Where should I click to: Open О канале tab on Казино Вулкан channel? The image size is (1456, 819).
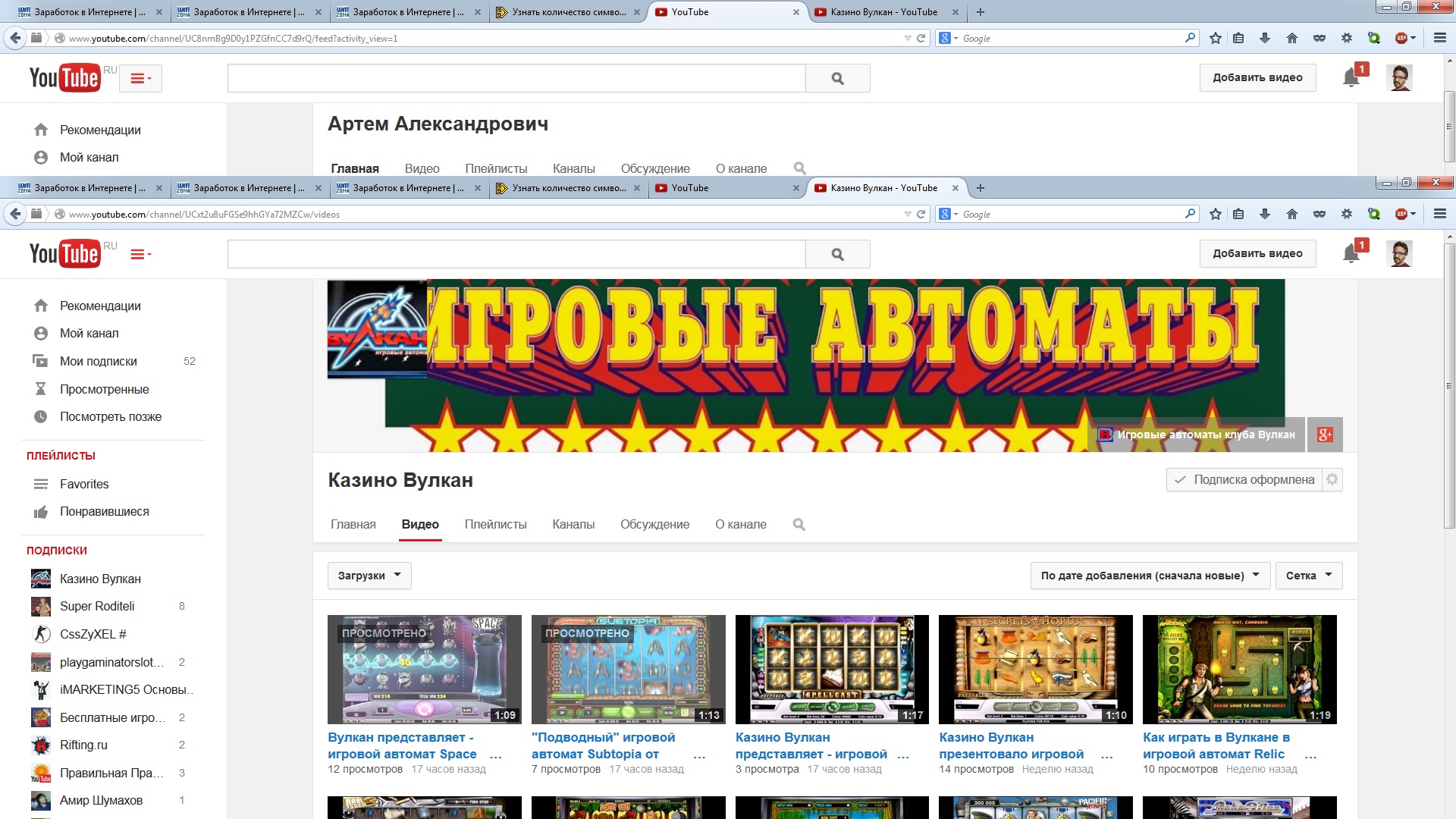[741, 524]
